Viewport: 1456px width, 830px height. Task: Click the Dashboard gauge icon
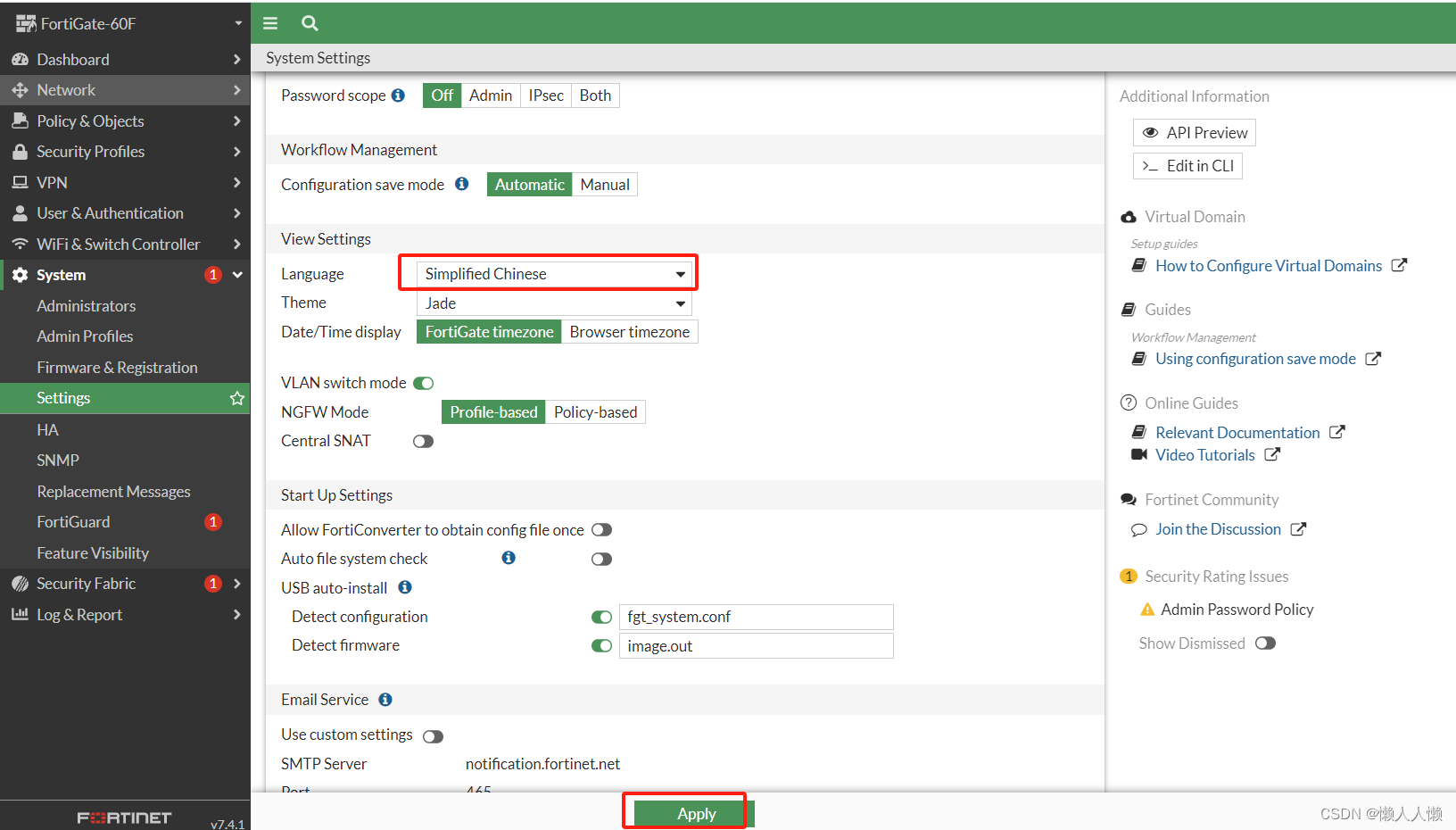20,60
